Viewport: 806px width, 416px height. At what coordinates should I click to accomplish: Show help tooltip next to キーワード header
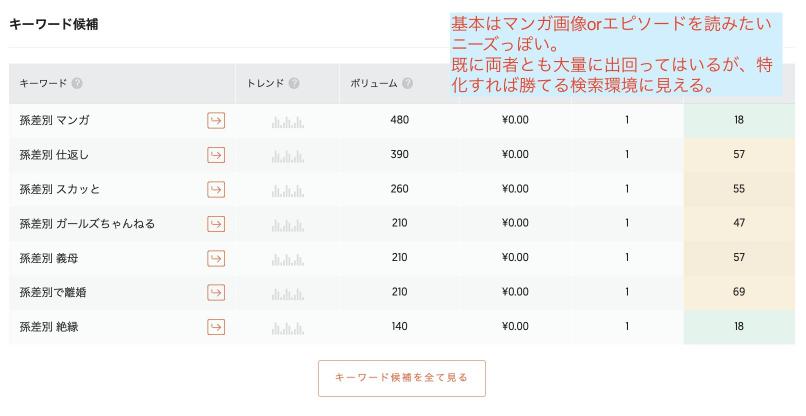tap(77, 83)
